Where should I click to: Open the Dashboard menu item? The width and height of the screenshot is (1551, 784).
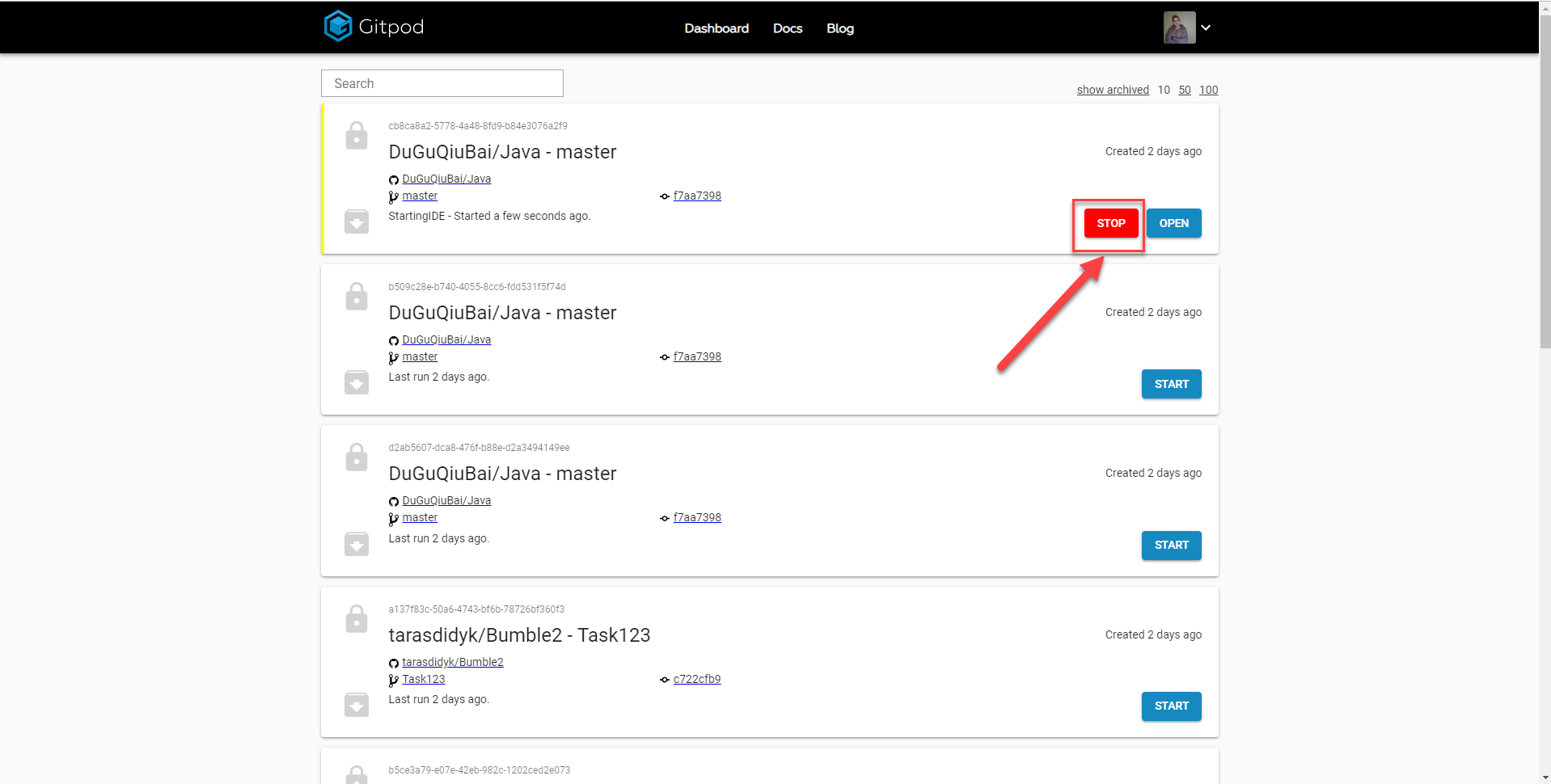[716, 28]
